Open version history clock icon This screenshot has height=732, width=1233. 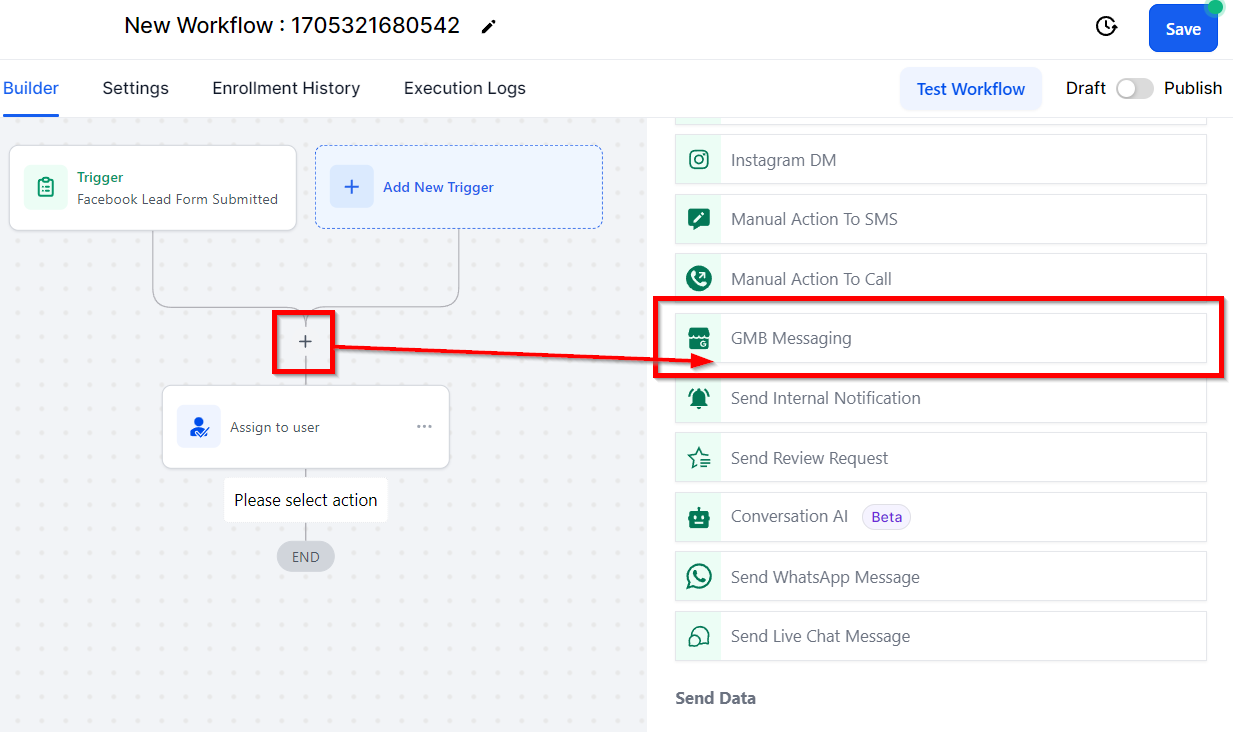(x=1106, y=27)
